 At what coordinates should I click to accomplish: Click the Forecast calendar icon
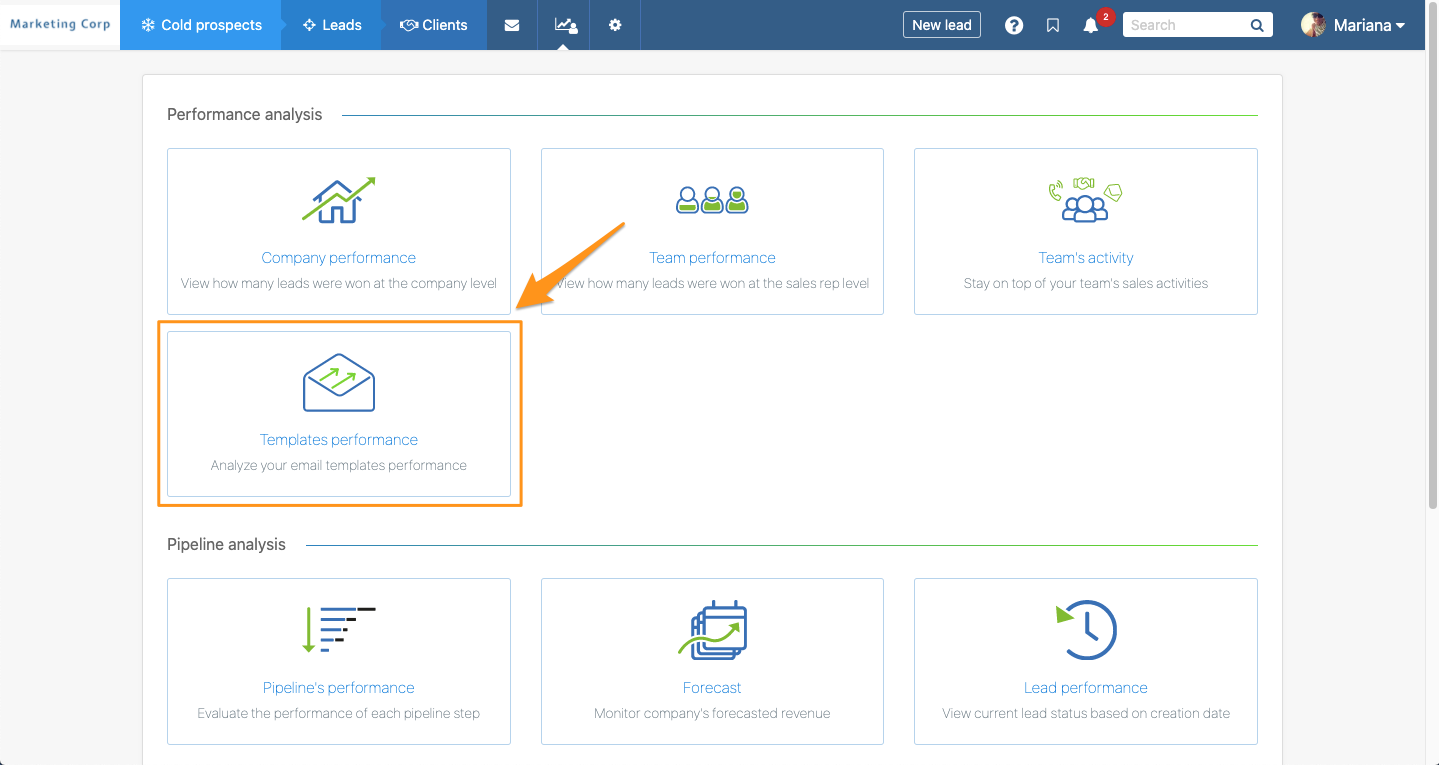[x=712, y=630]
